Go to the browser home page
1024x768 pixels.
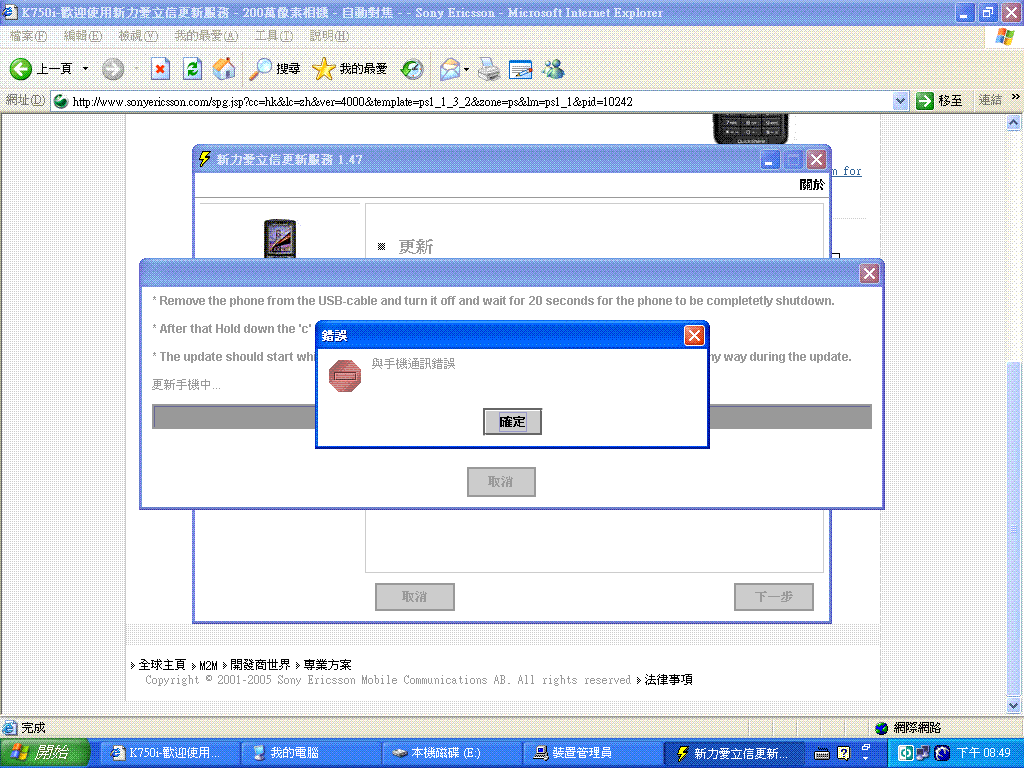pyautogui.click(x=224, y=69)
